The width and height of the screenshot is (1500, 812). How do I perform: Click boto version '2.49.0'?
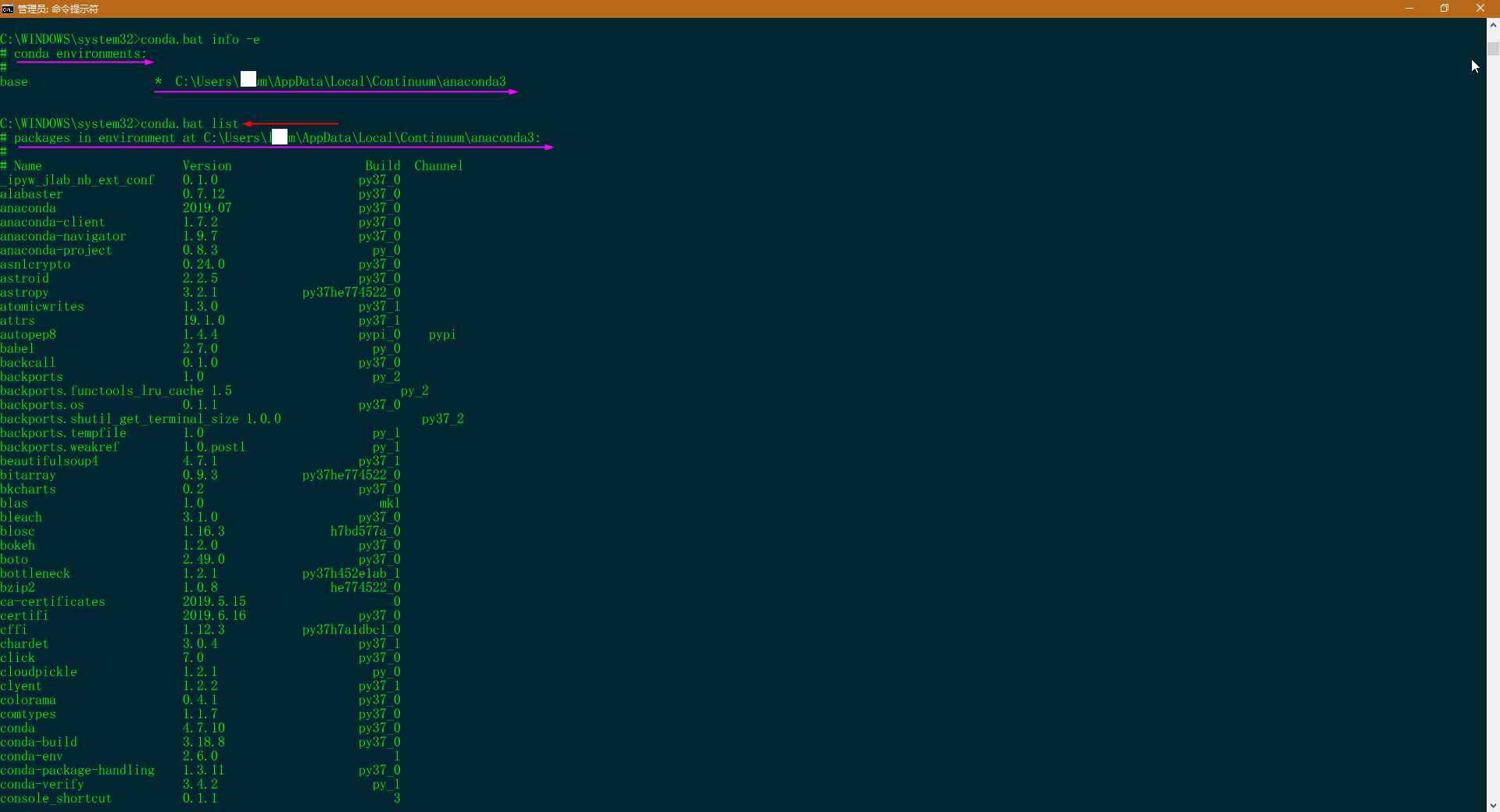(x=204, y=559)
